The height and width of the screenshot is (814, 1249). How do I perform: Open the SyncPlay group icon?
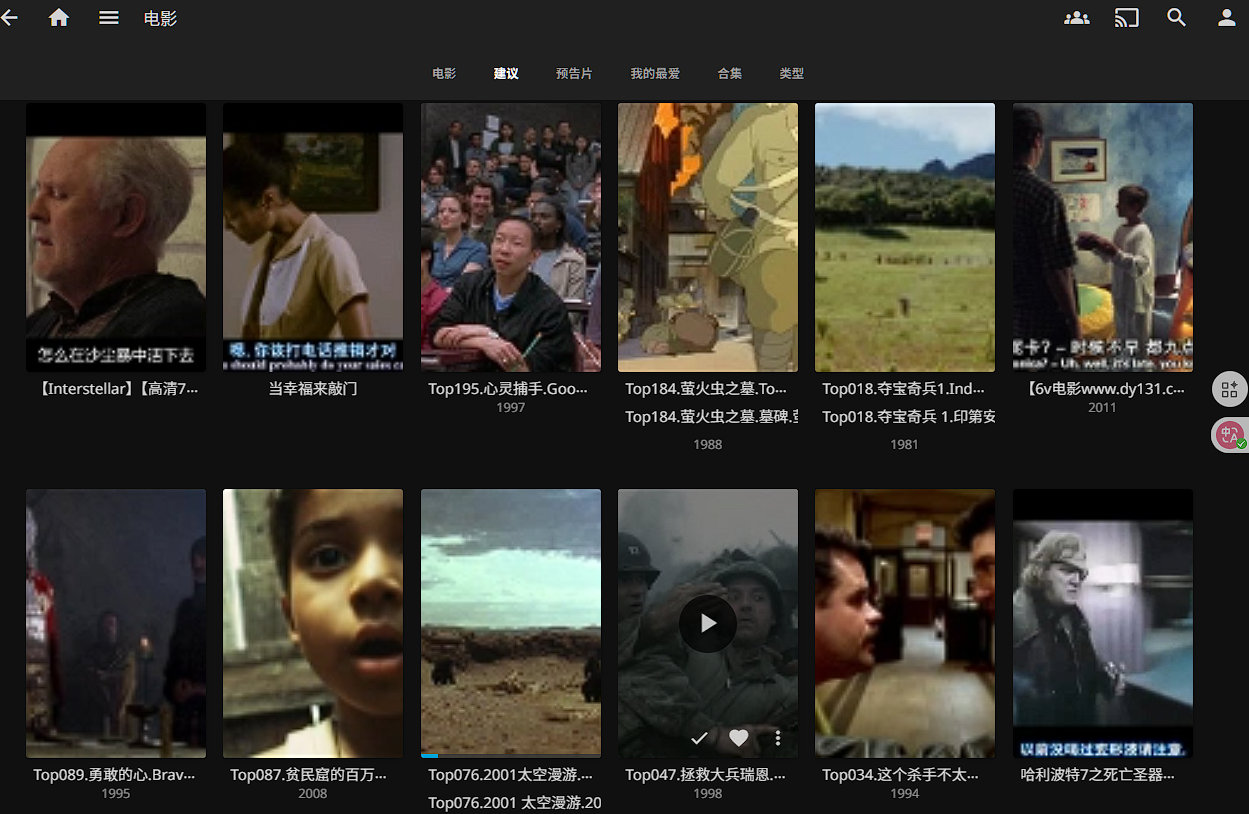tap(1077, 18)
